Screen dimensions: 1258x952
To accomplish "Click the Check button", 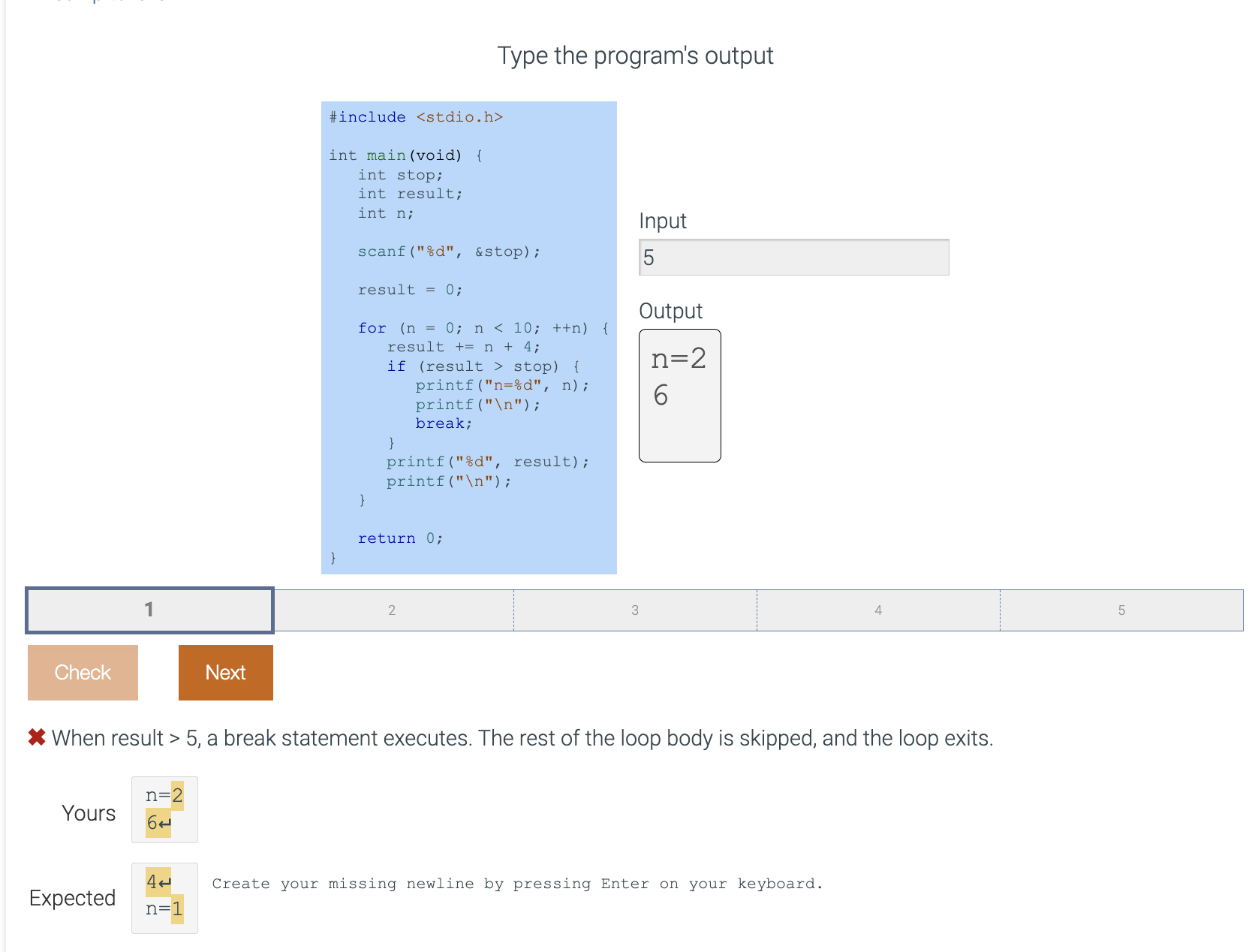I will 82,672.
